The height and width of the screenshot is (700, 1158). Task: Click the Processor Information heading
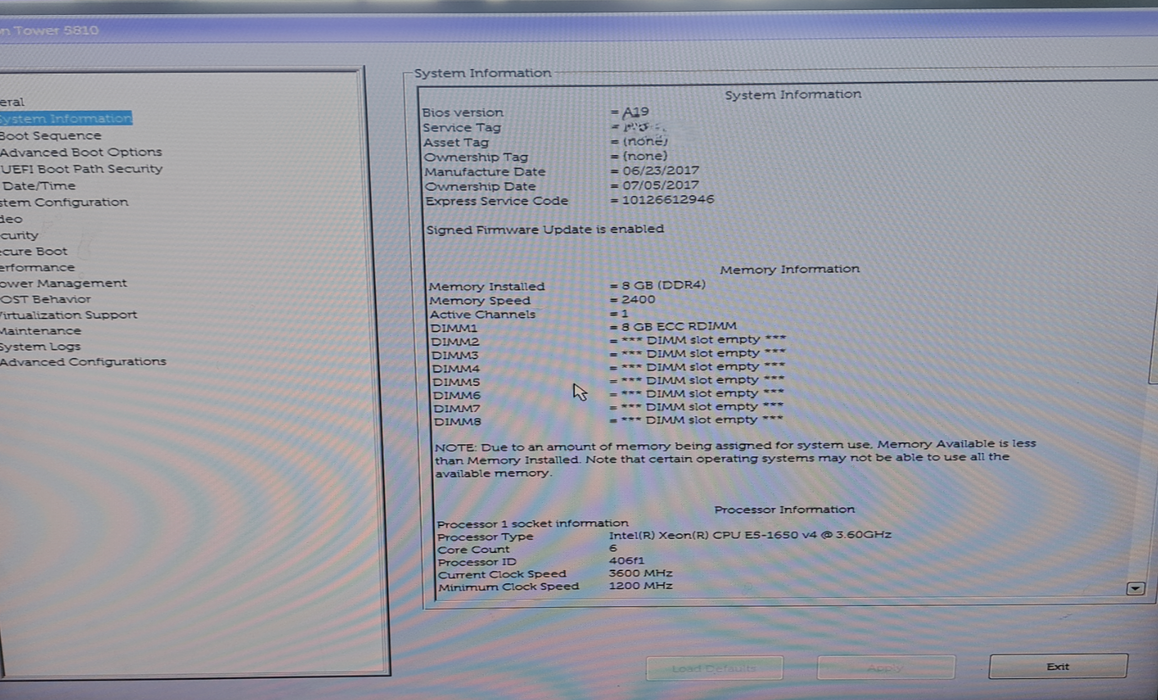[784, 509]
